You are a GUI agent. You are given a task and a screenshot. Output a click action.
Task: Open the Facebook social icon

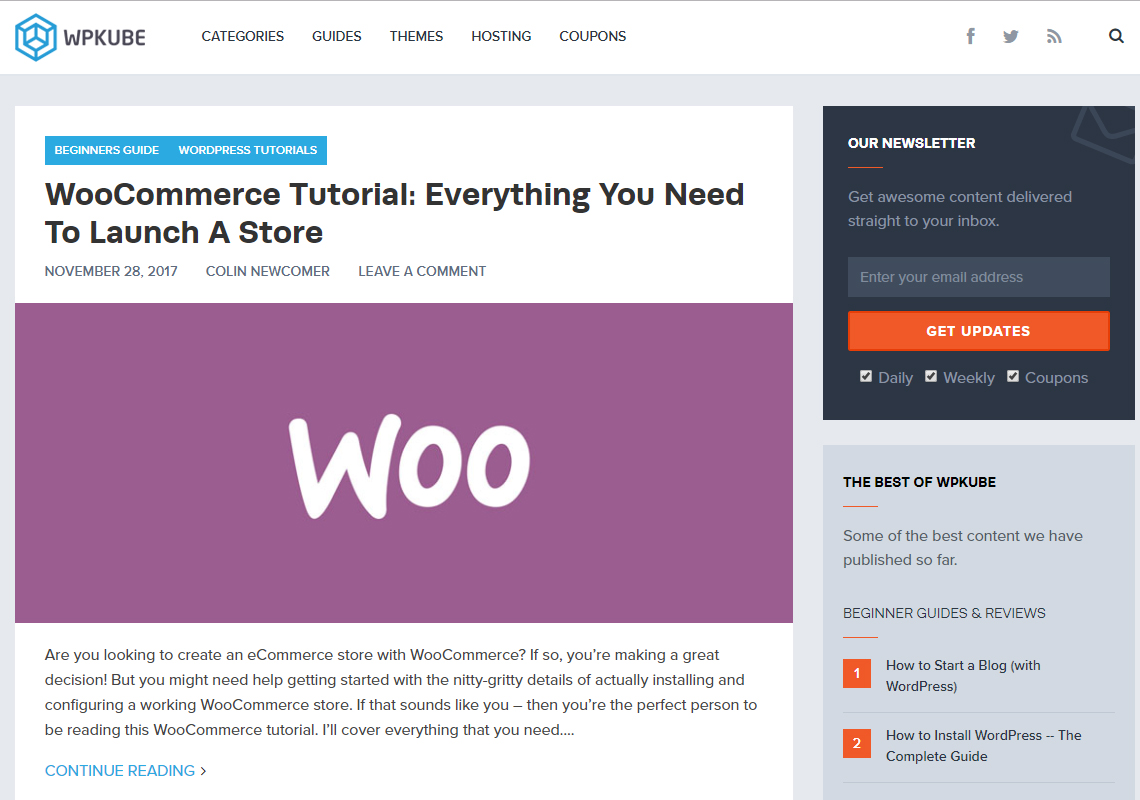point(970,36)
